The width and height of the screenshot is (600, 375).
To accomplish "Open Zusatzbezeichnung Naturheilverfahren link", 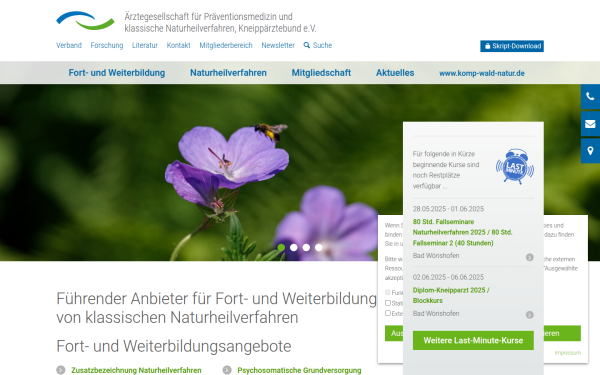I will tap(136, 370).
